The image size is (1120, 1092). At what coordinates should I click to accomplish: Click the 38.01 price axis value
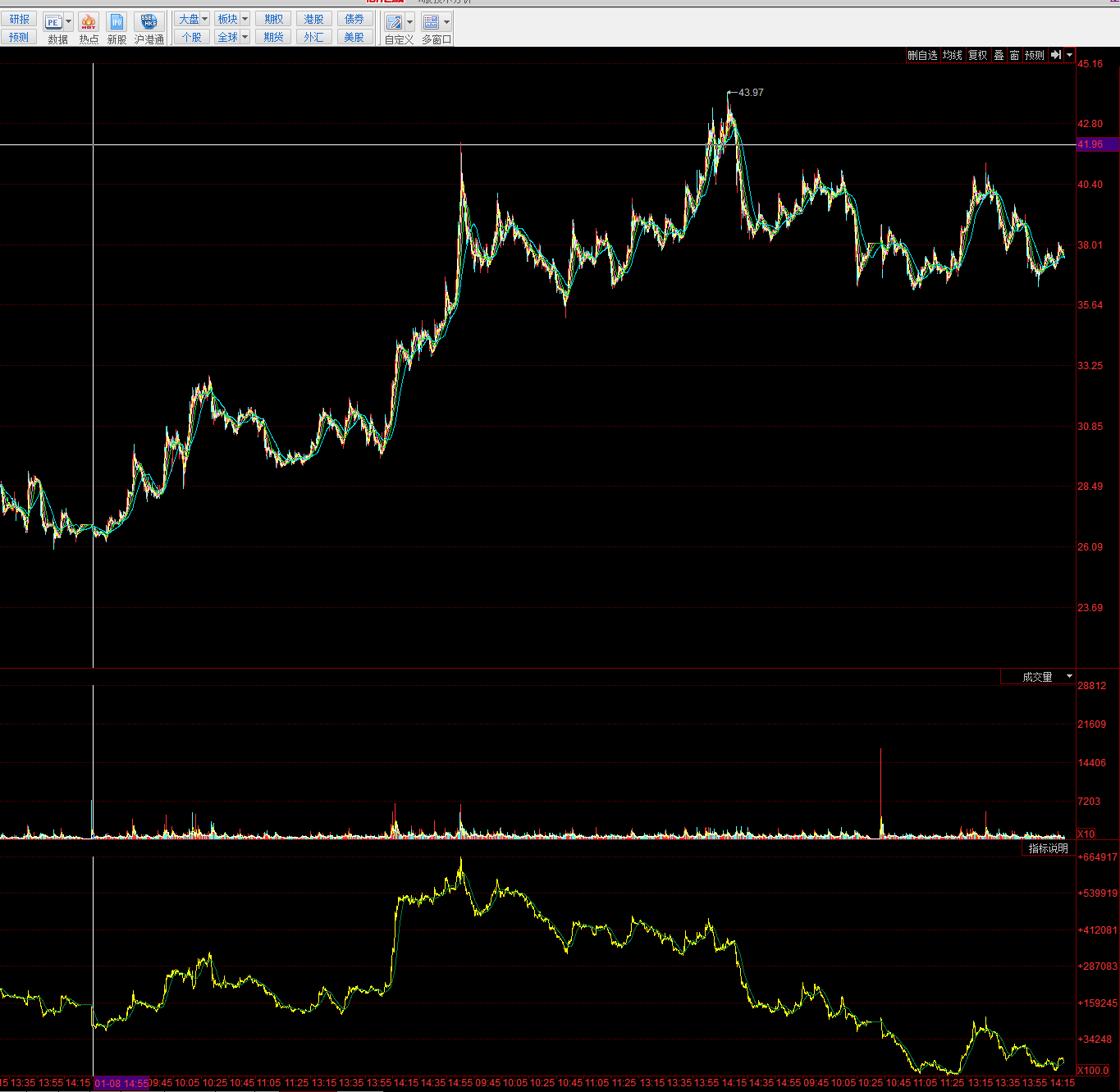point(1090,245)
